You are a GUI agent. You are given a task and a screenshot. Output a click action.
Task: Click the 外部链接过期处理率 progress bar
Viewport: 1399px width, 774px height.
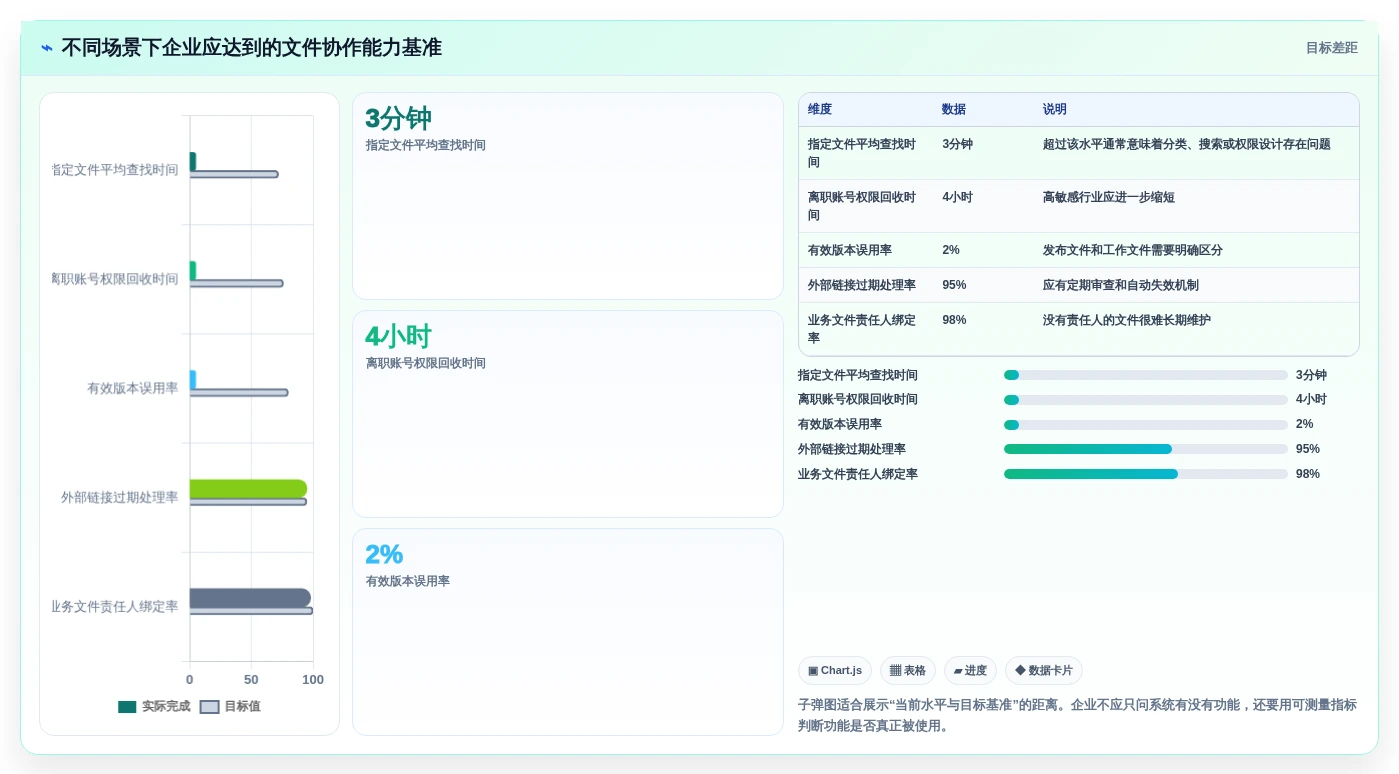coord(1145,449)
